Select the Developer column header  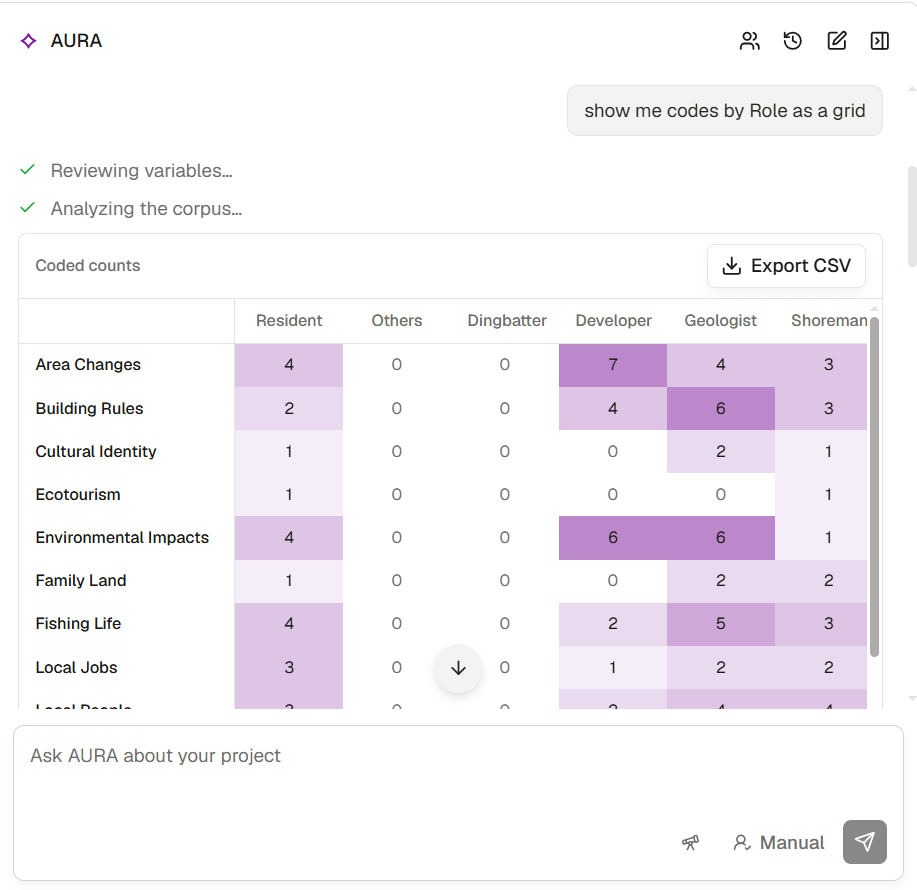(613, 320)
